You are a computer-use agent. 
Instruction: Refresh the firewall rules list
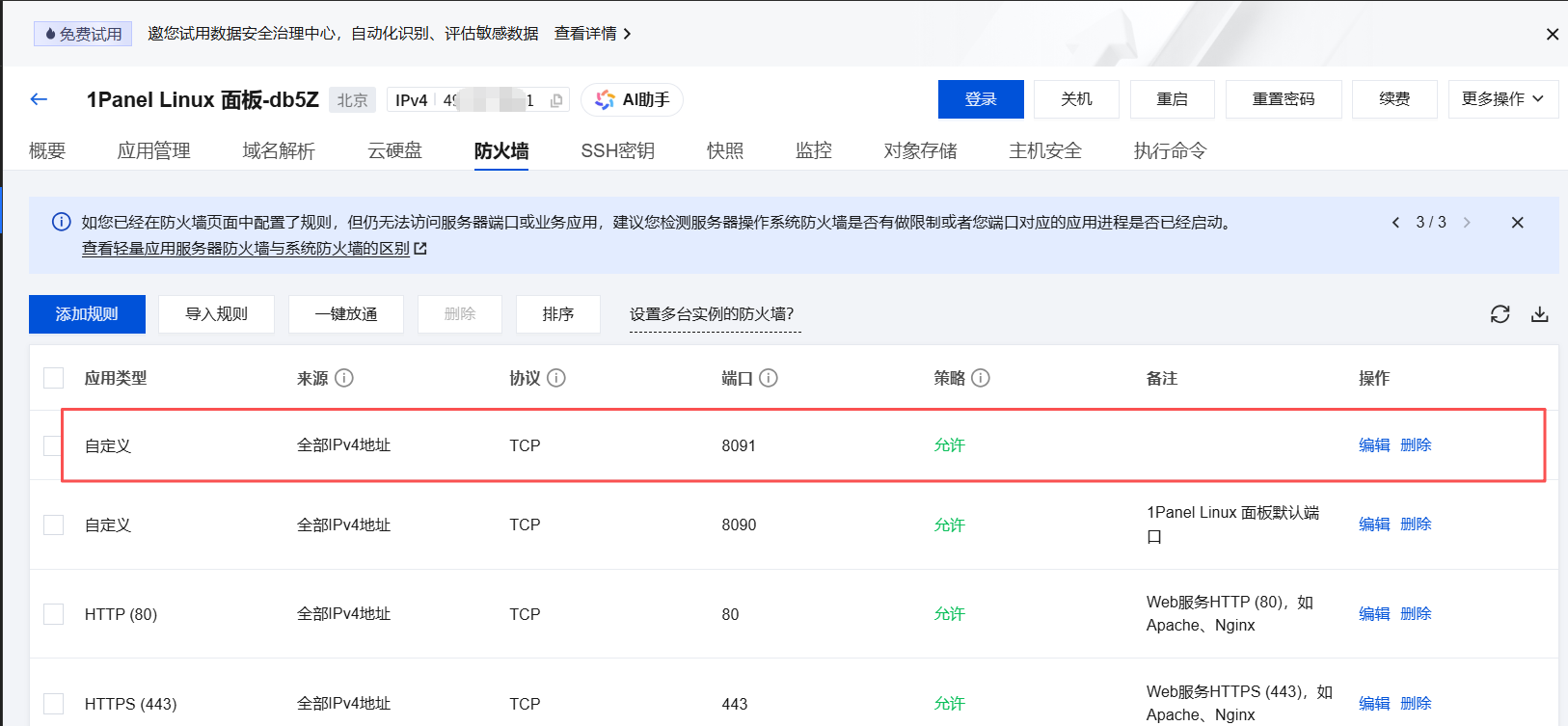point(1500,314)
